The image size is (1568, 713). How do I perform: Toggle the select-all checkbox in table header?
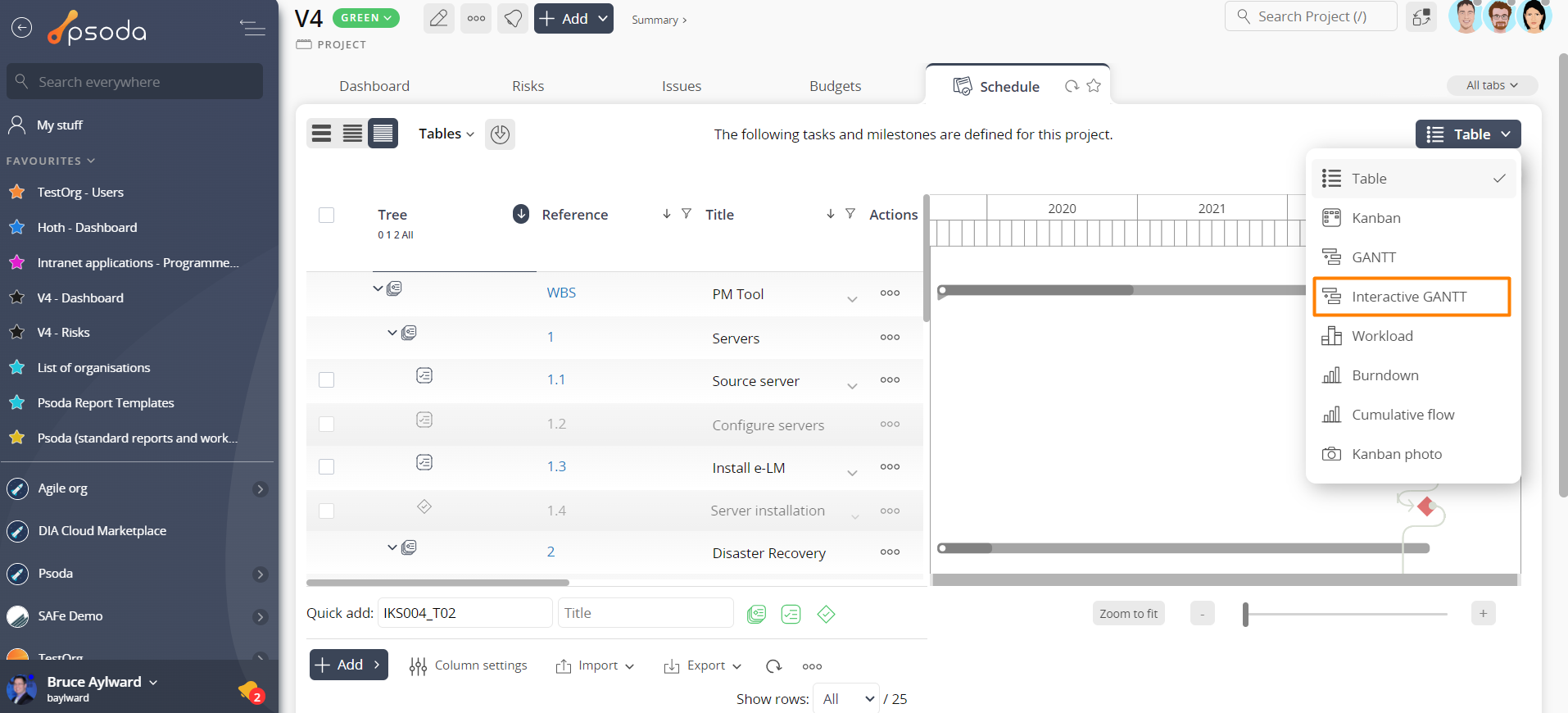(x=326, y=215)
